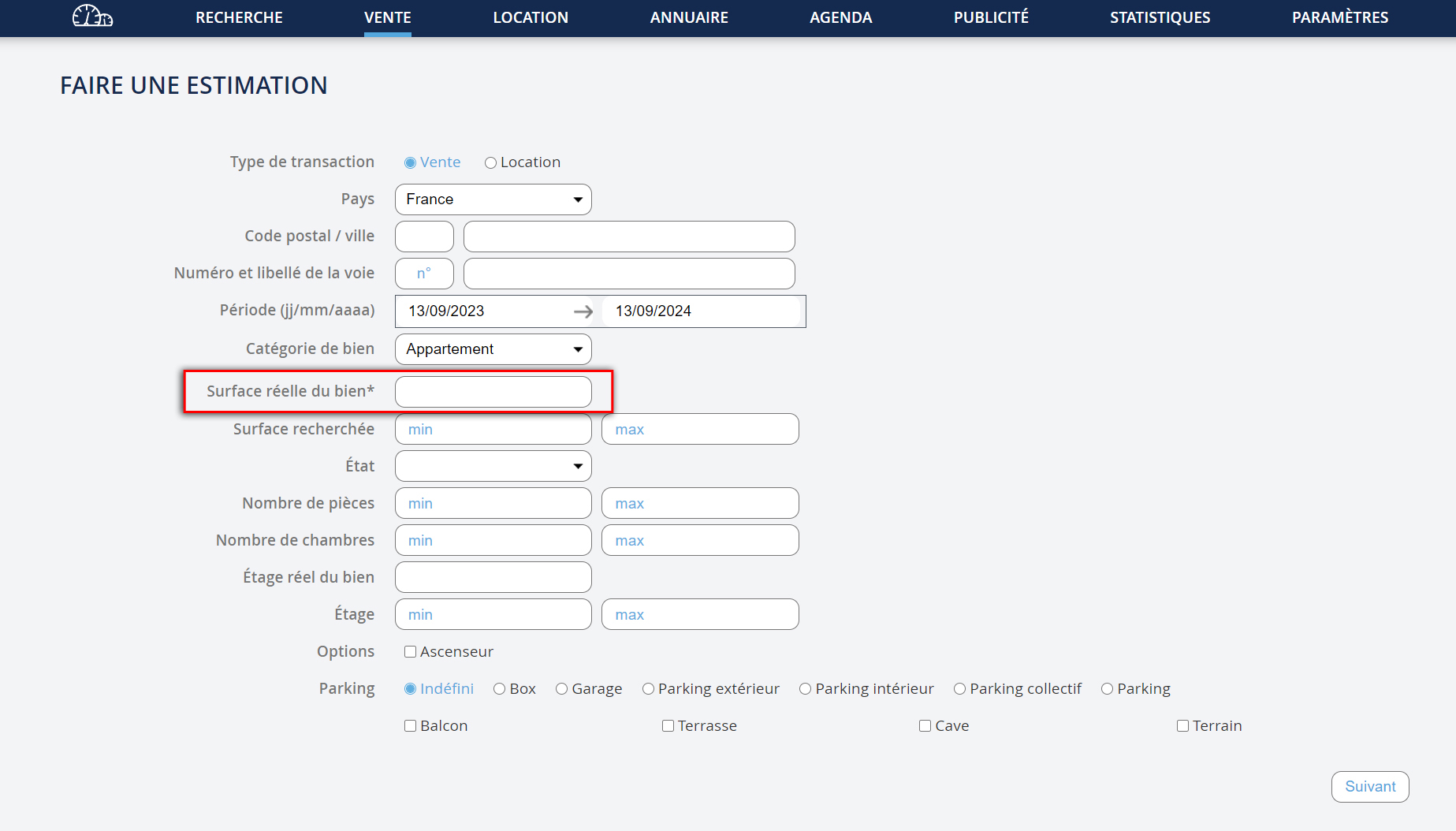Image resolution: width=1456 pixels, height=831 pixels.
Task: Choose Parking extérieur radio button
Action: pyautogui.click(x=648, y=689)
